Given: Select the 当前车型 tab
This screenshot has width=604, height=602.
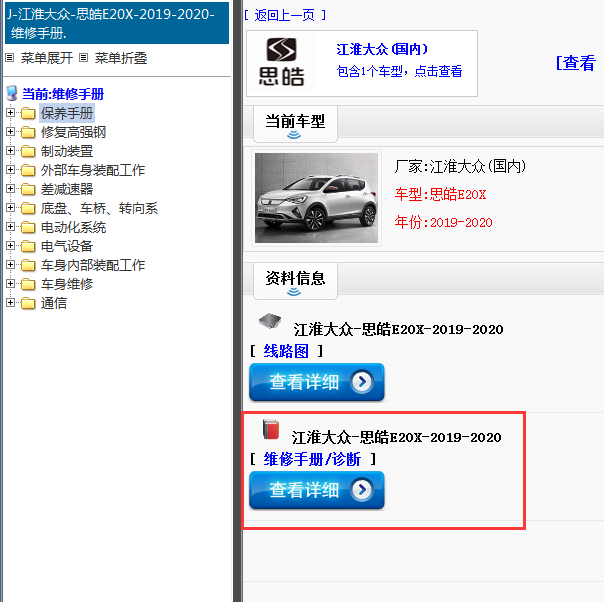Looking at the screenshot, I should [x=295, y=124].
